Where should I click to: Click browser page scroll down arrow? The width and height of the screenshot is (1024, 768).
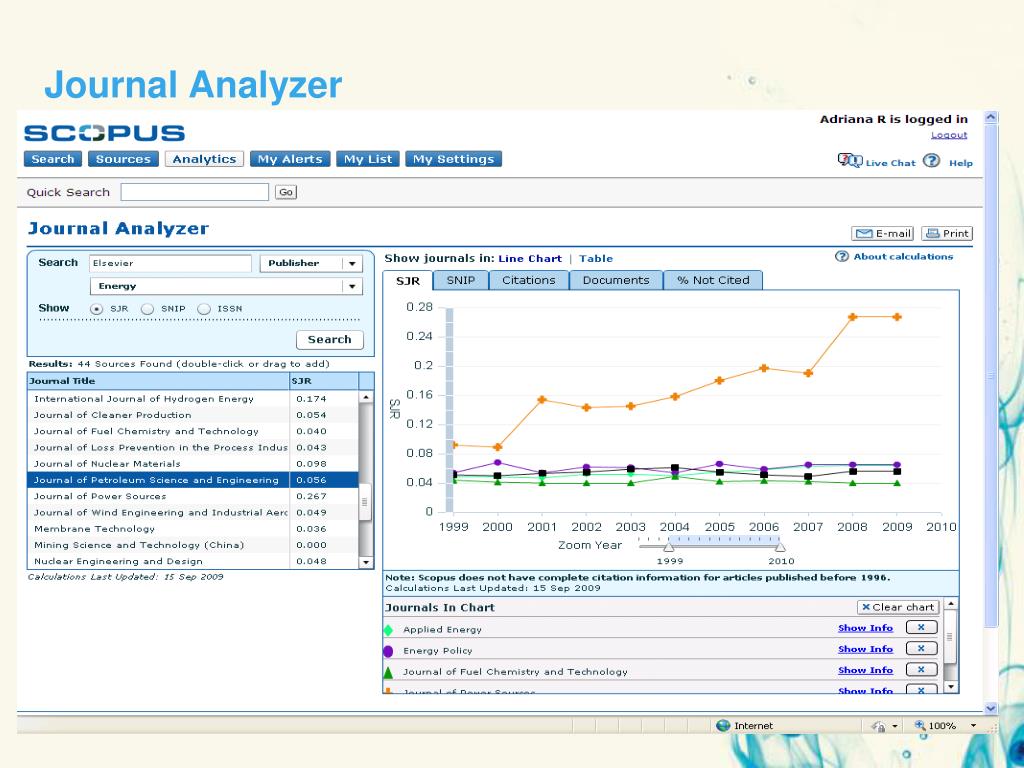coord(991,708)
